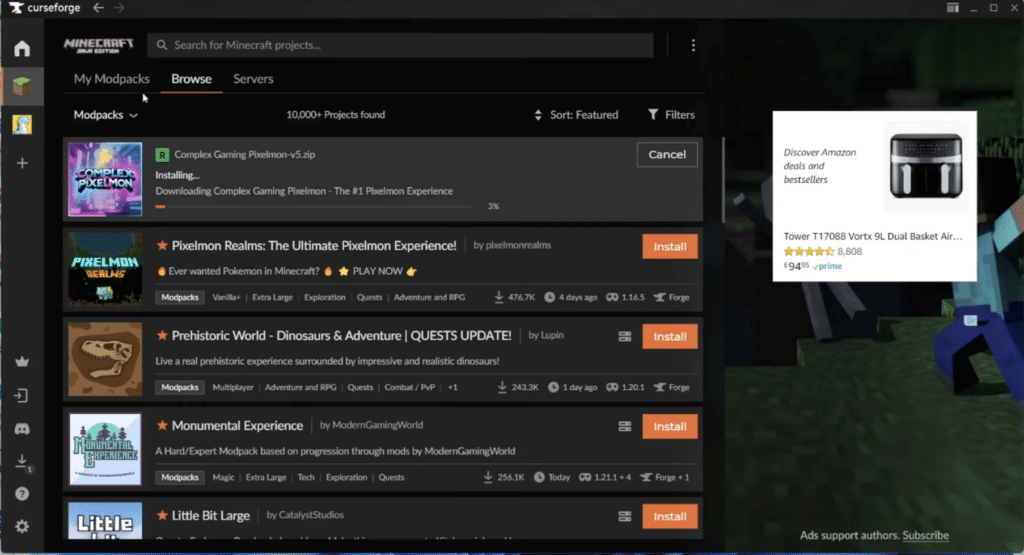Open the help question mark icon
Image resolution: width=1024 pixels, height=555 pixels.
tap(22, 494)
